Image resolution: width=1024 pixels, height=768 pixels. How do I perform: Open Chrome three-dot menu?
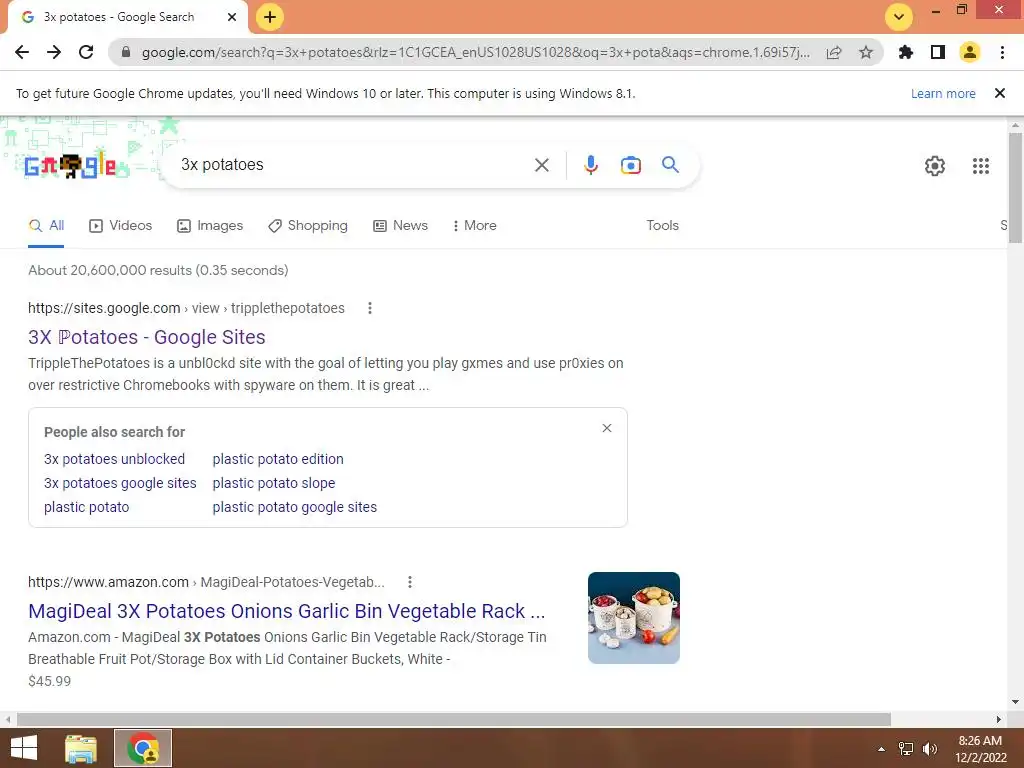tap(1002, 52)
